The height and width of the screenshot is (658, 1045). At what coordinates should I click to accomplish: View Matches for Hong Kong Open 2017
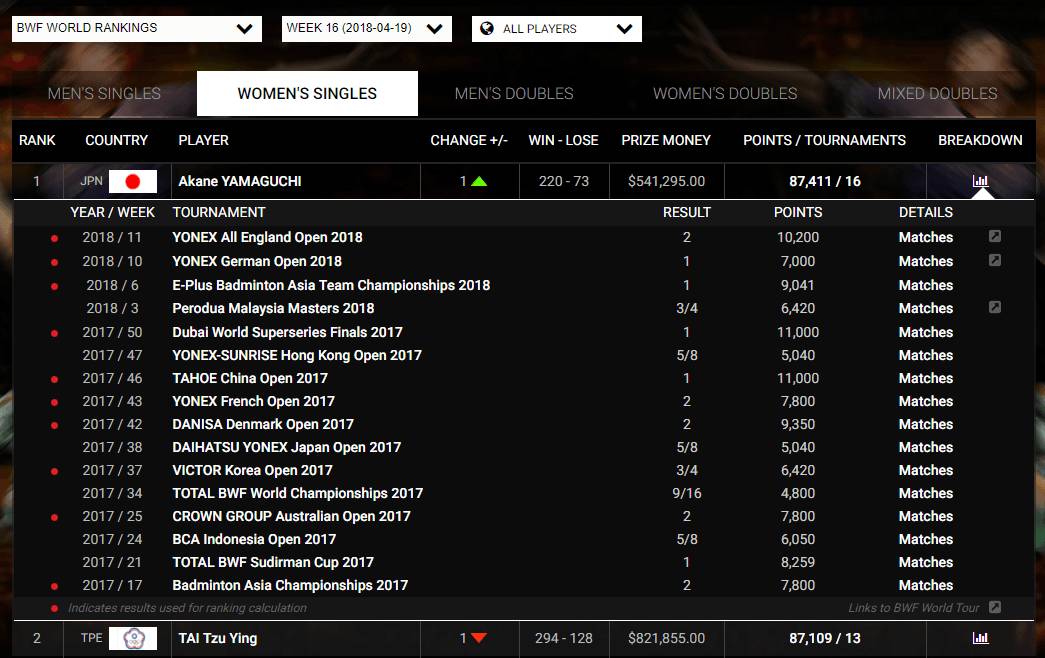click(926, 355)
